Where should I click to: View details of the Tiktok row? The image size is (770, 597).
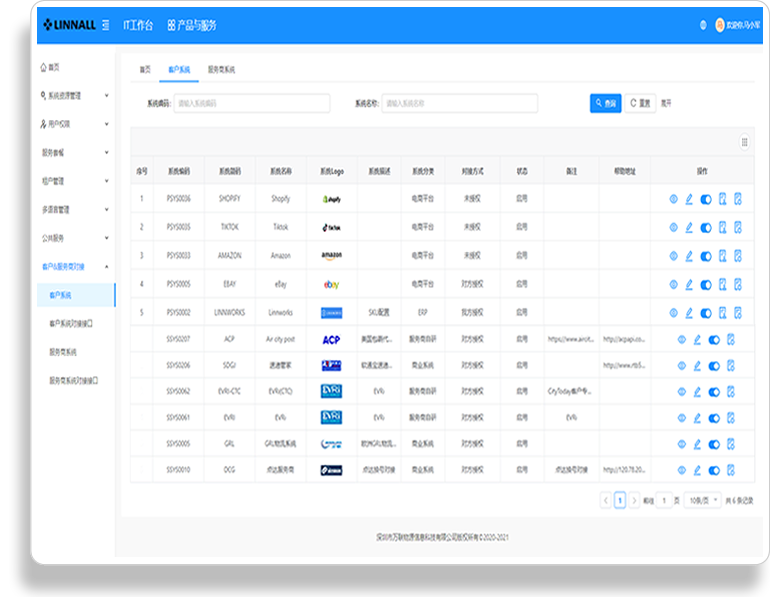click(x=674, y=227)
